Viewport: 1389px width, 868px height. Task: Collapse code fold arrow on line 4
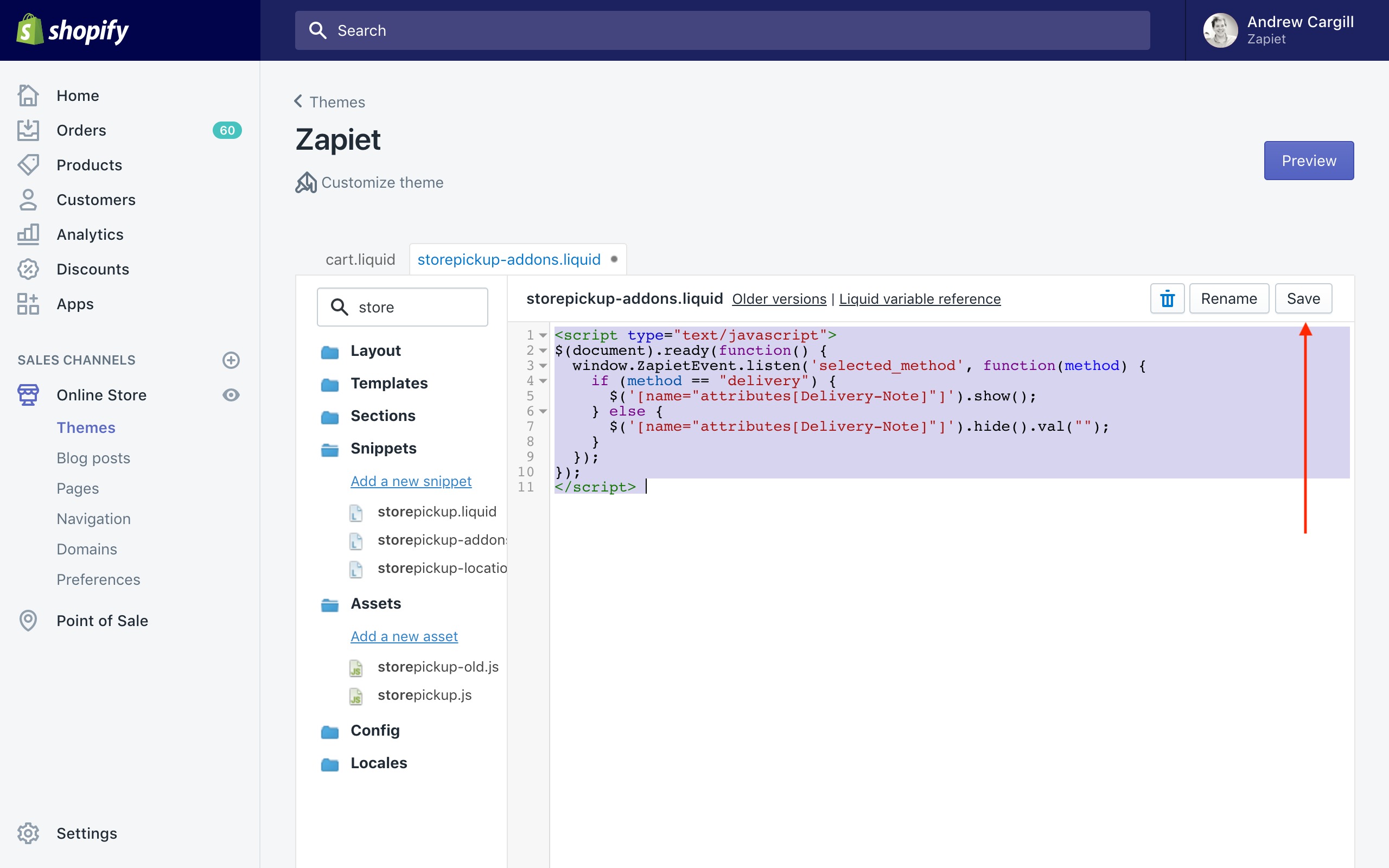pos(543,381)
